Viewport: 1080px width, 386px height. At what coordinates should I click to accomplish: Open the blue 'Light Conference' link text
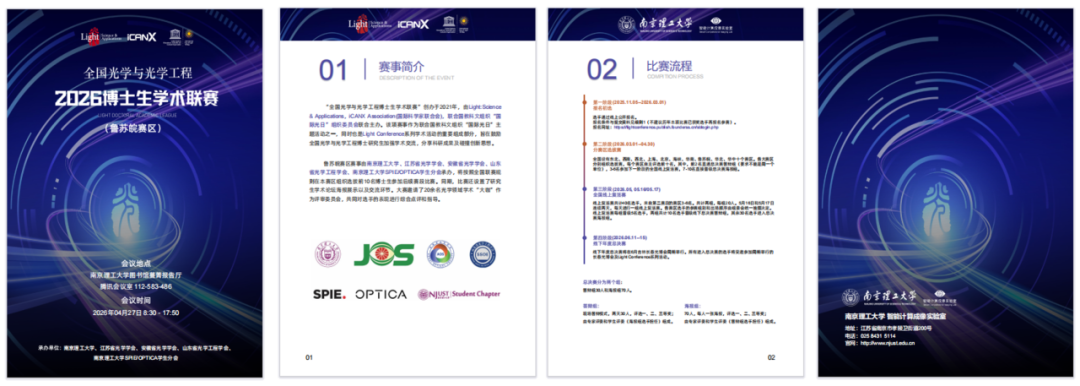point(384,134)
